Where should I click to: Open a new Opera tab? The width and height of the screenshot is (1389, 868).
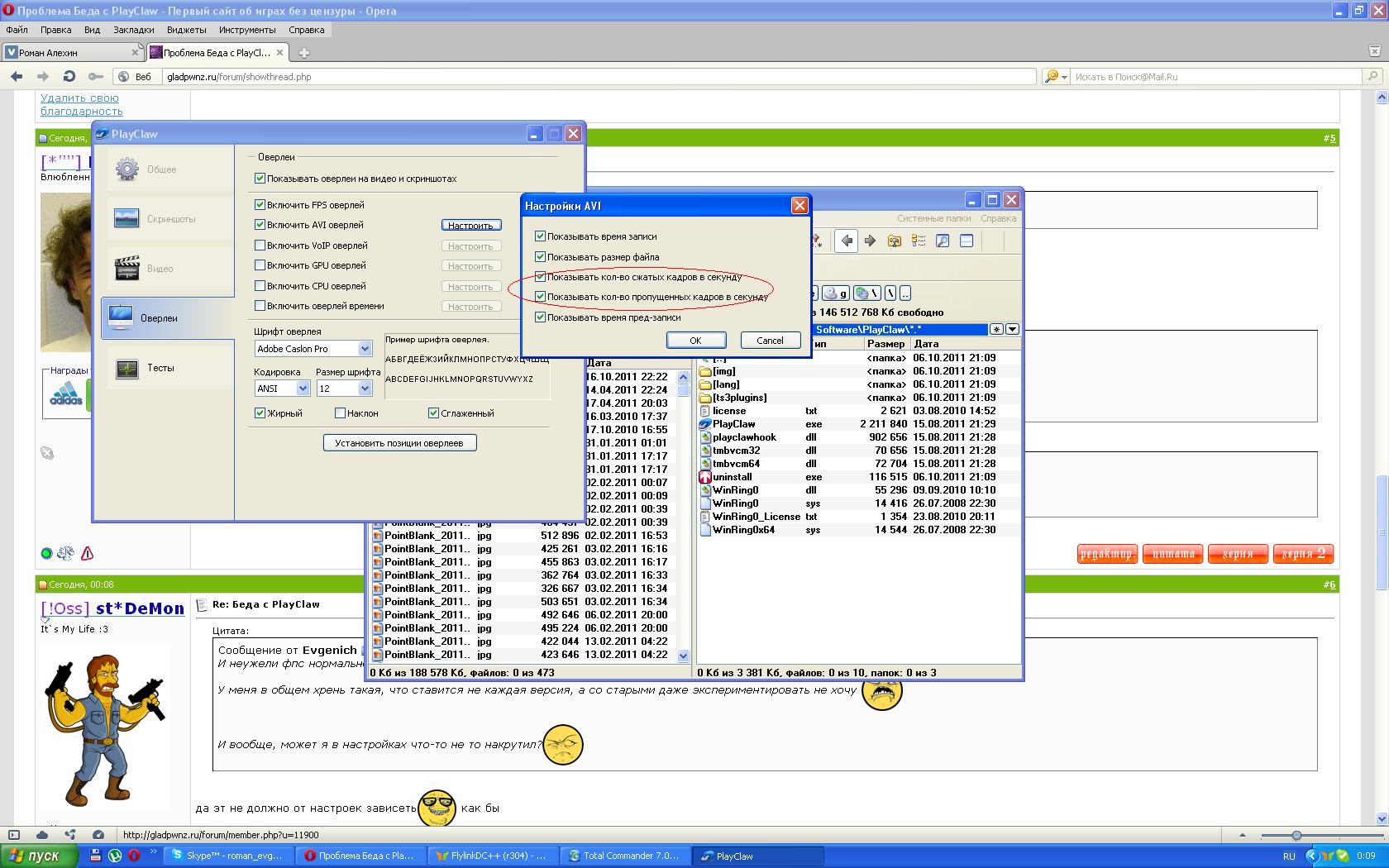[x=304, y=53]
